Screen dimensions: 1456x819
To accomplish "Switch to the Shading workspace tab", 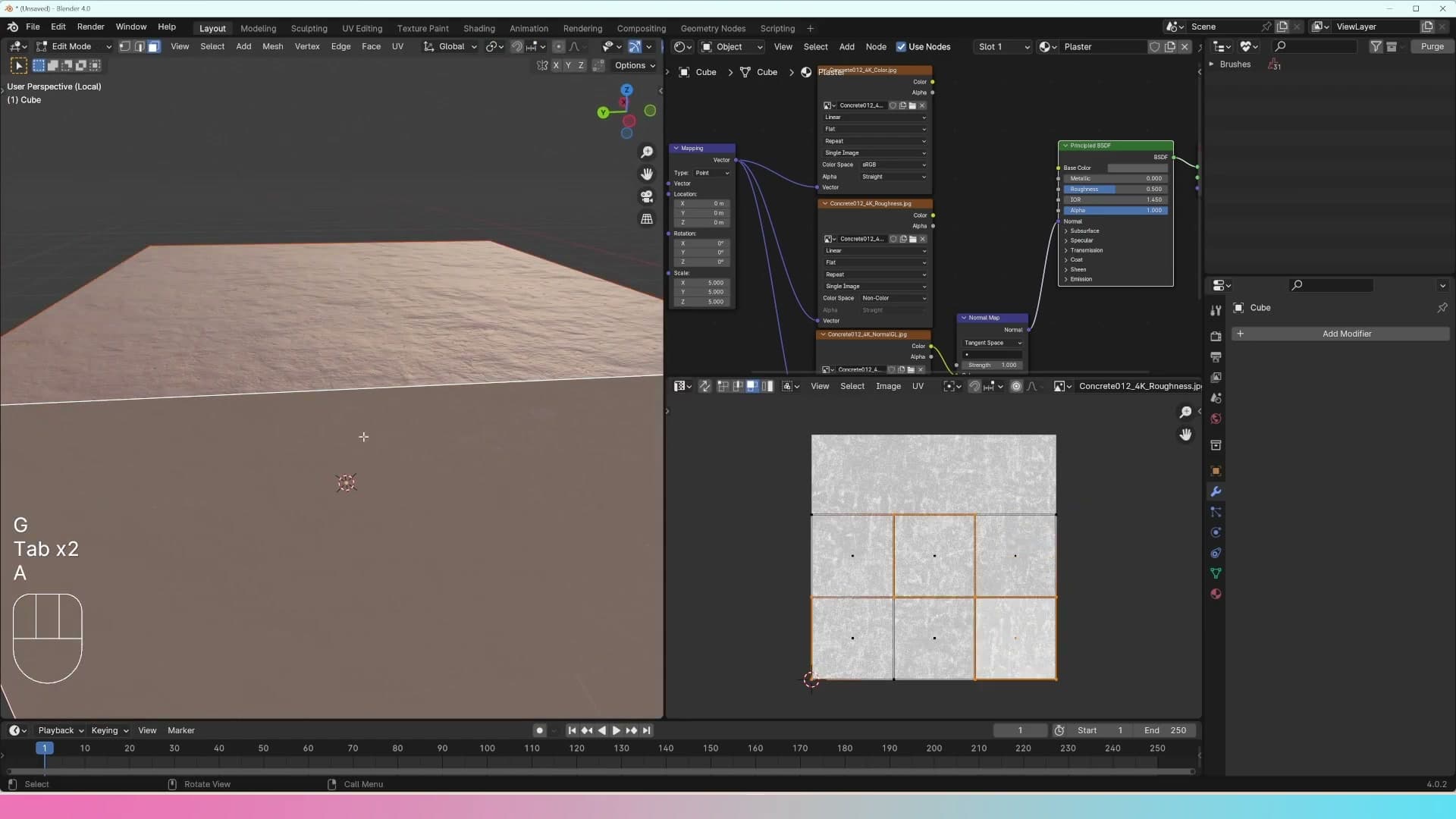I will click(479, 29).
